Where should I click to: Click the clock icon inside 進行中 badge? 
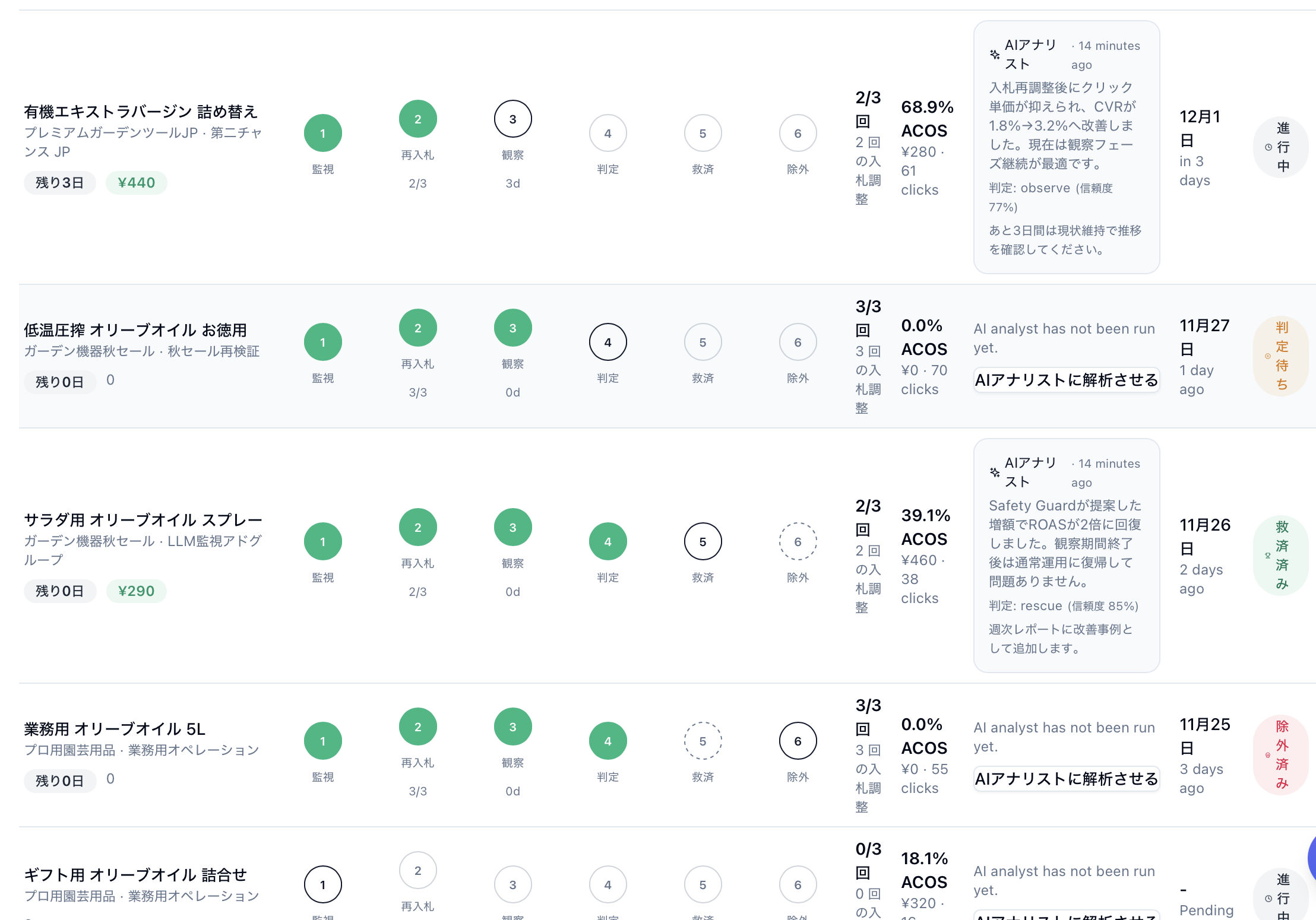pyautogui.click(x=1268, y=148)
